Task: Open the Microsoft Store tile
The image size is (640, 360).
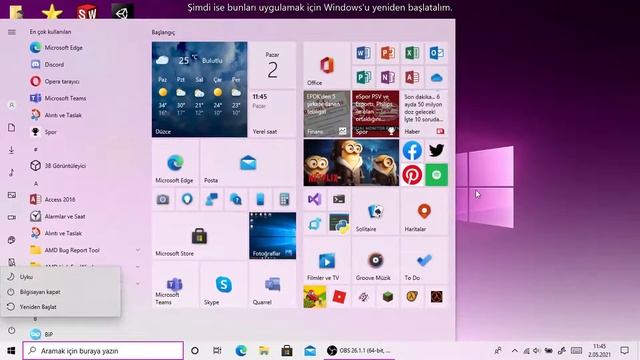Action: point(199,236)
